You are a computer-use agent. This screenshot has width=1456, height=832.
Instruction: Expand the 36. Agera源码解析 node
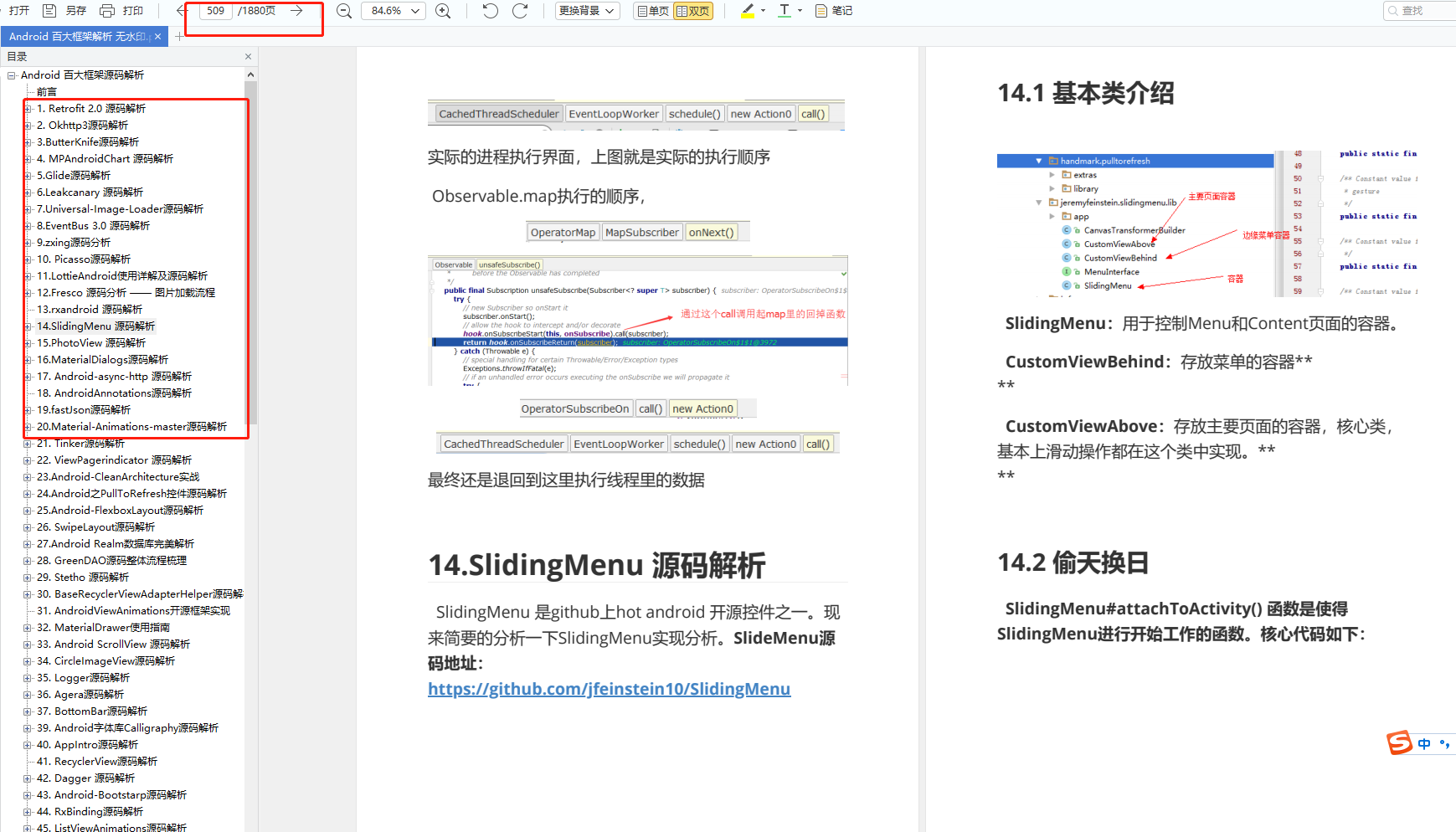coord(28,695)
